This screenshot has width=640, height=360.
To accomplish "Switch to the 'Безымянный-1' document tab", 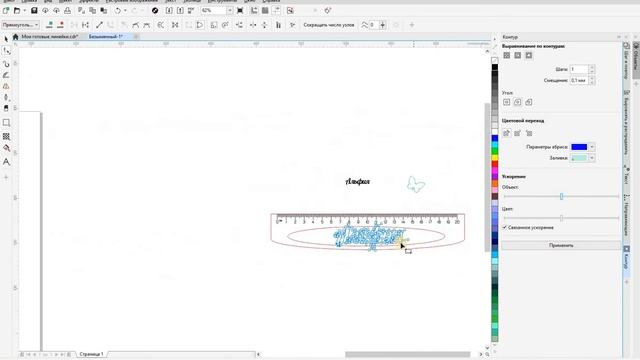I will coord(106,37).
